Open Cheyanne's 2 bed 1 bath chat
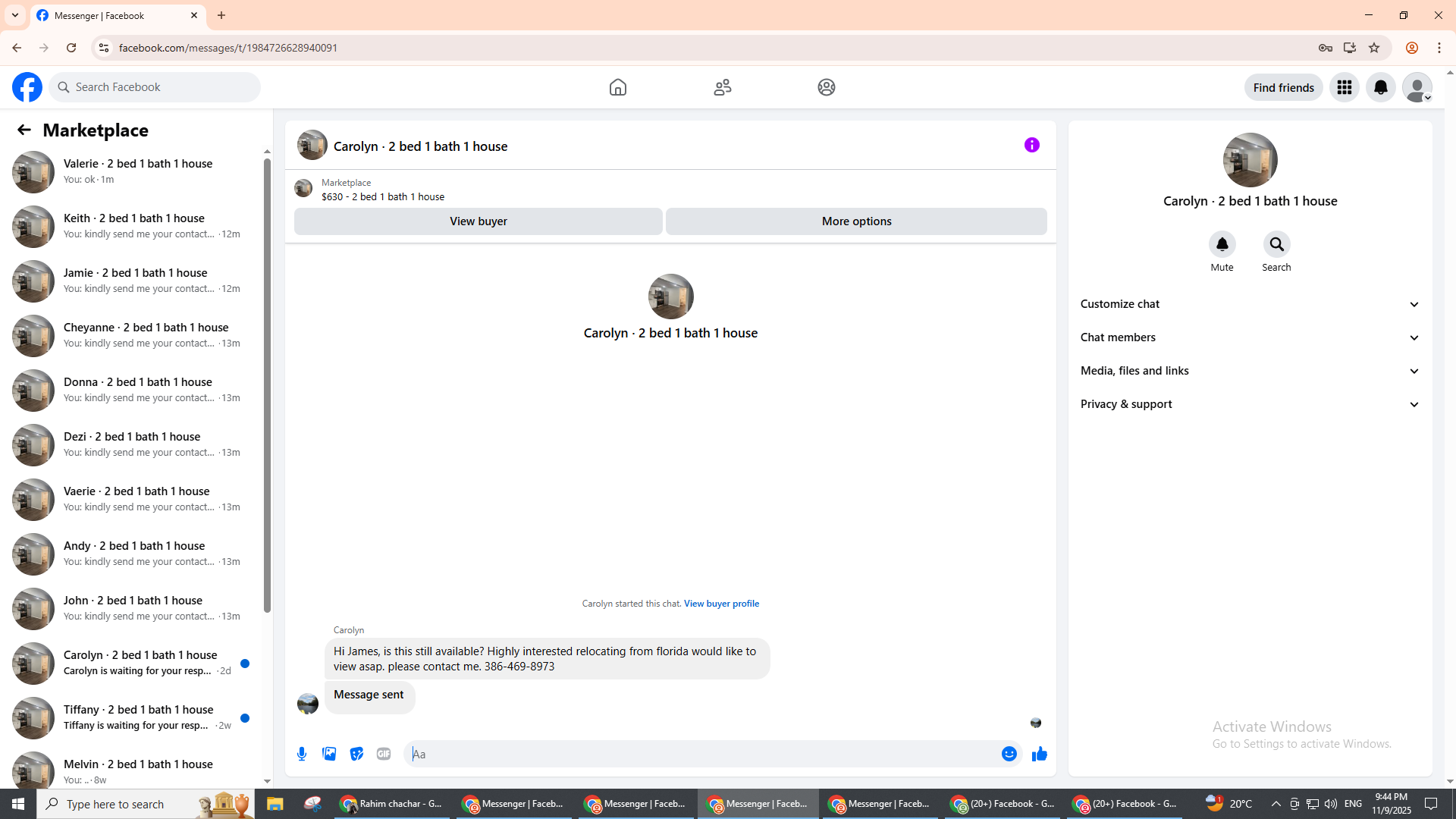Image resolution: width=1456 pixels, height=819 pixels. point(132,336)
